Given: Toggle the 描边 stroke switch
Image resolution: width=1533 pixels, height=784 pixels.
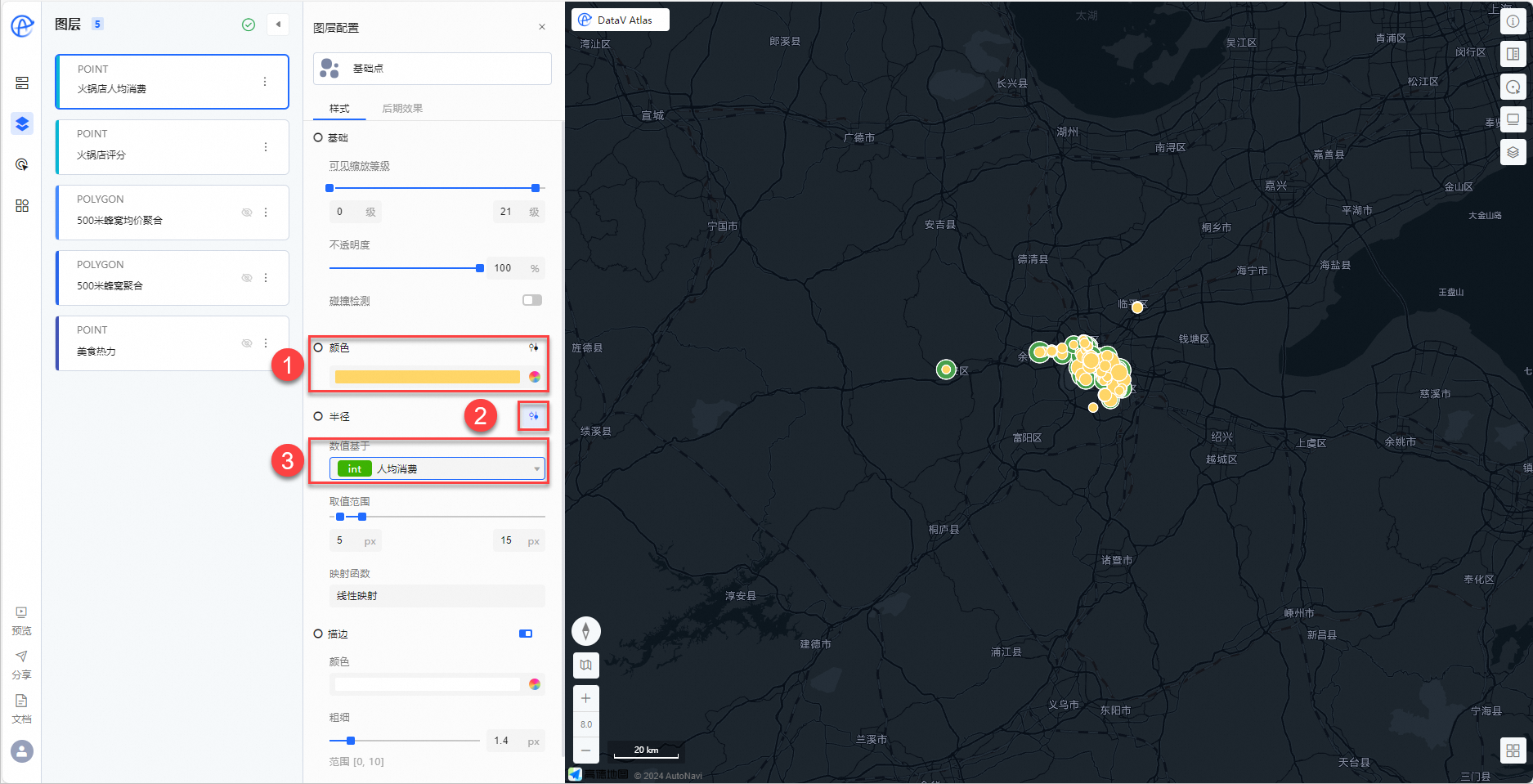Looking at the screenshot, I should (526, 634).
